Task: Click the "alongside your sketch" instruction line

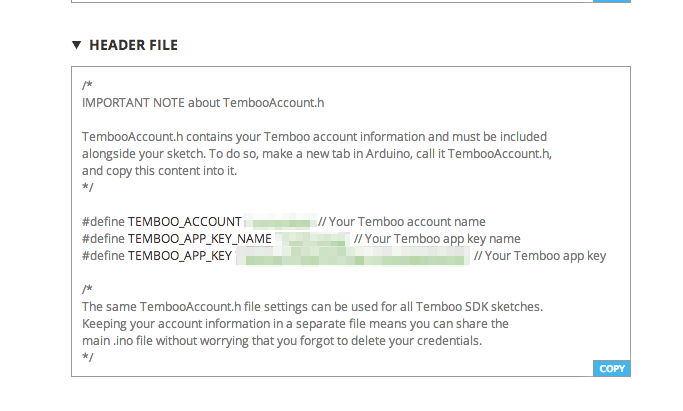Action: pyautogui.click(x=317, y=153)
